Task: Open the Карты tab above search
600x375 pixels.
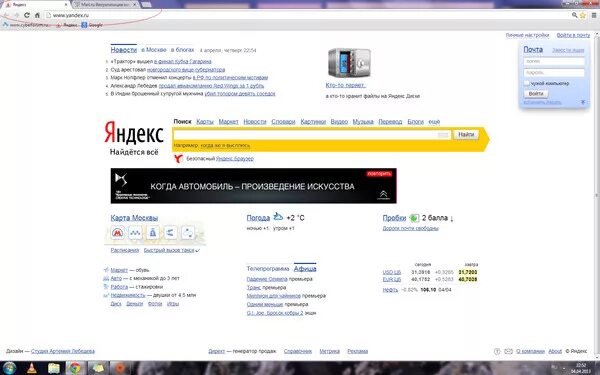Action: coord(205,122)
